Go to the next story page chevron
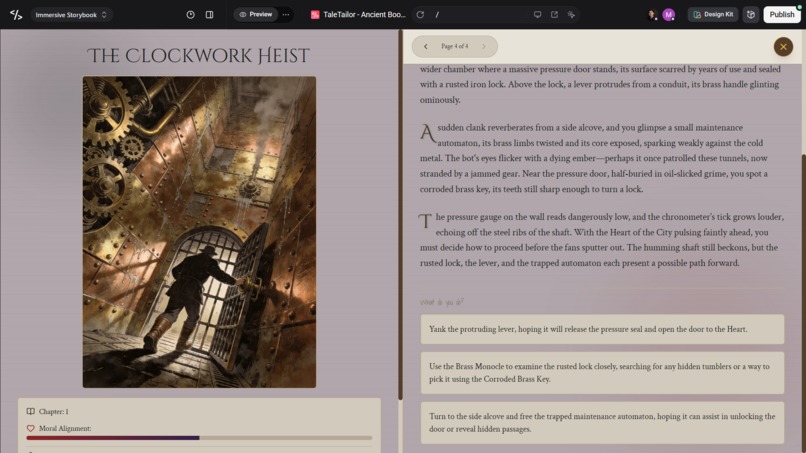Image resolution: width=806 pixels, height=453 pixels. coord(484,46)
